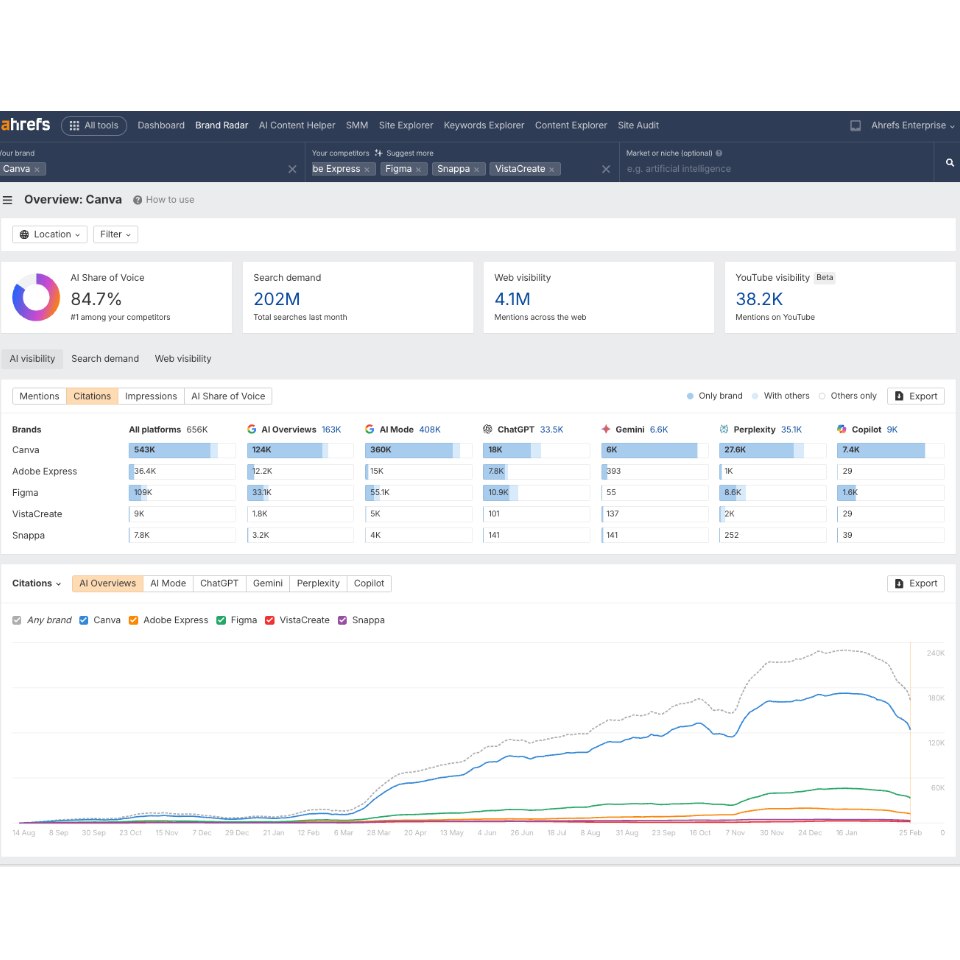
Task: Open Site Audit
Action: (x=638, y=126)
